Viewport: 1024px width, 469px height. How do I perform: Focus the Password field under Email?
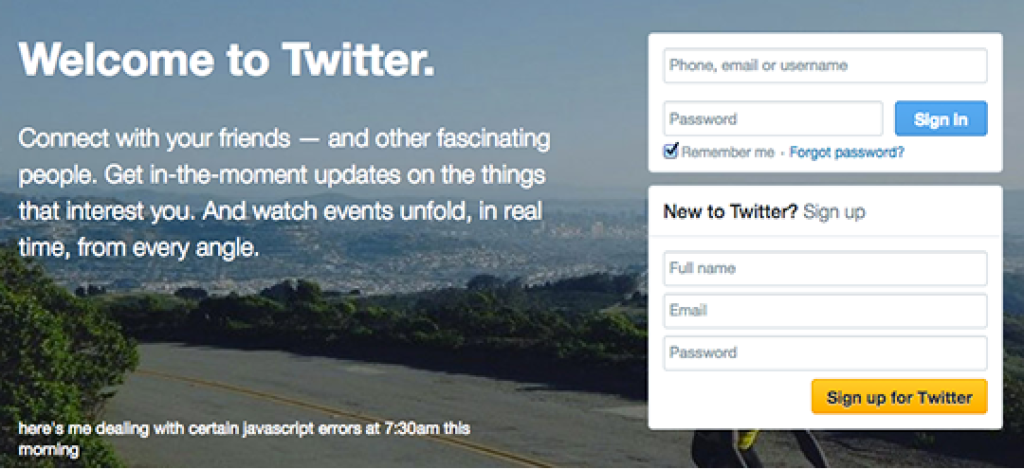tap(825, 353)
